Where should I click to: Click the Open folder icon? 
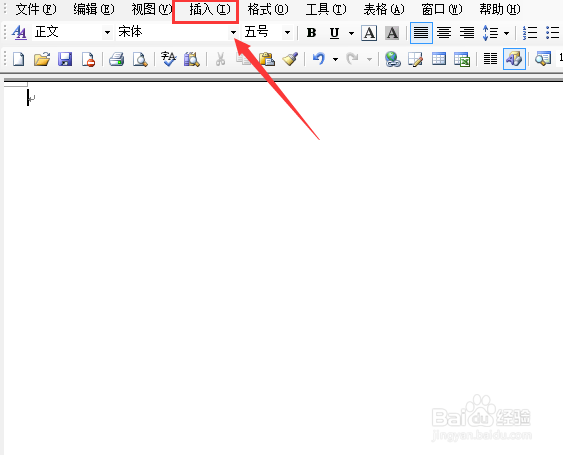pos(42,59)
